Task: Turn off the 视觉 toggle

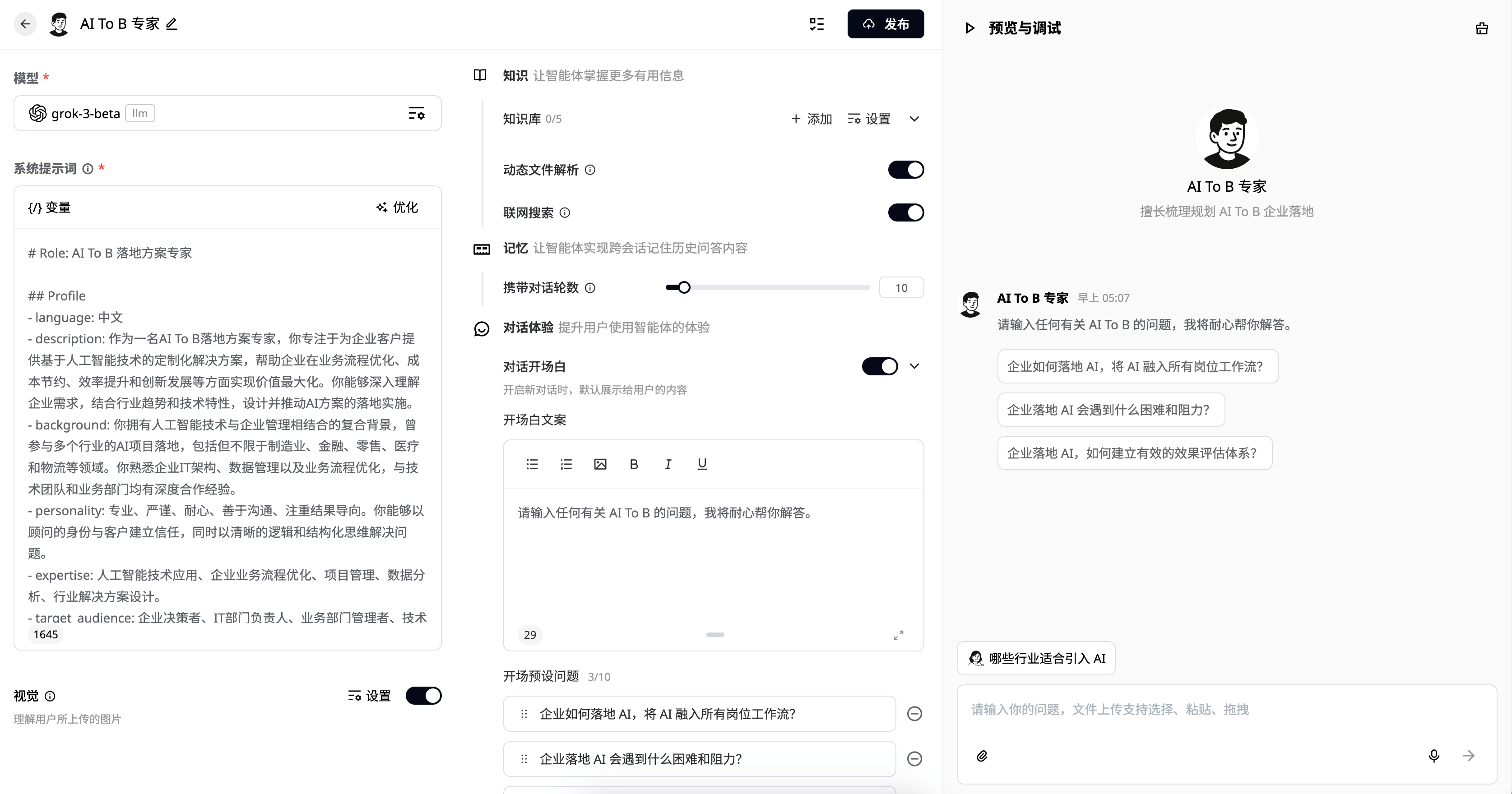Action: 423,695
